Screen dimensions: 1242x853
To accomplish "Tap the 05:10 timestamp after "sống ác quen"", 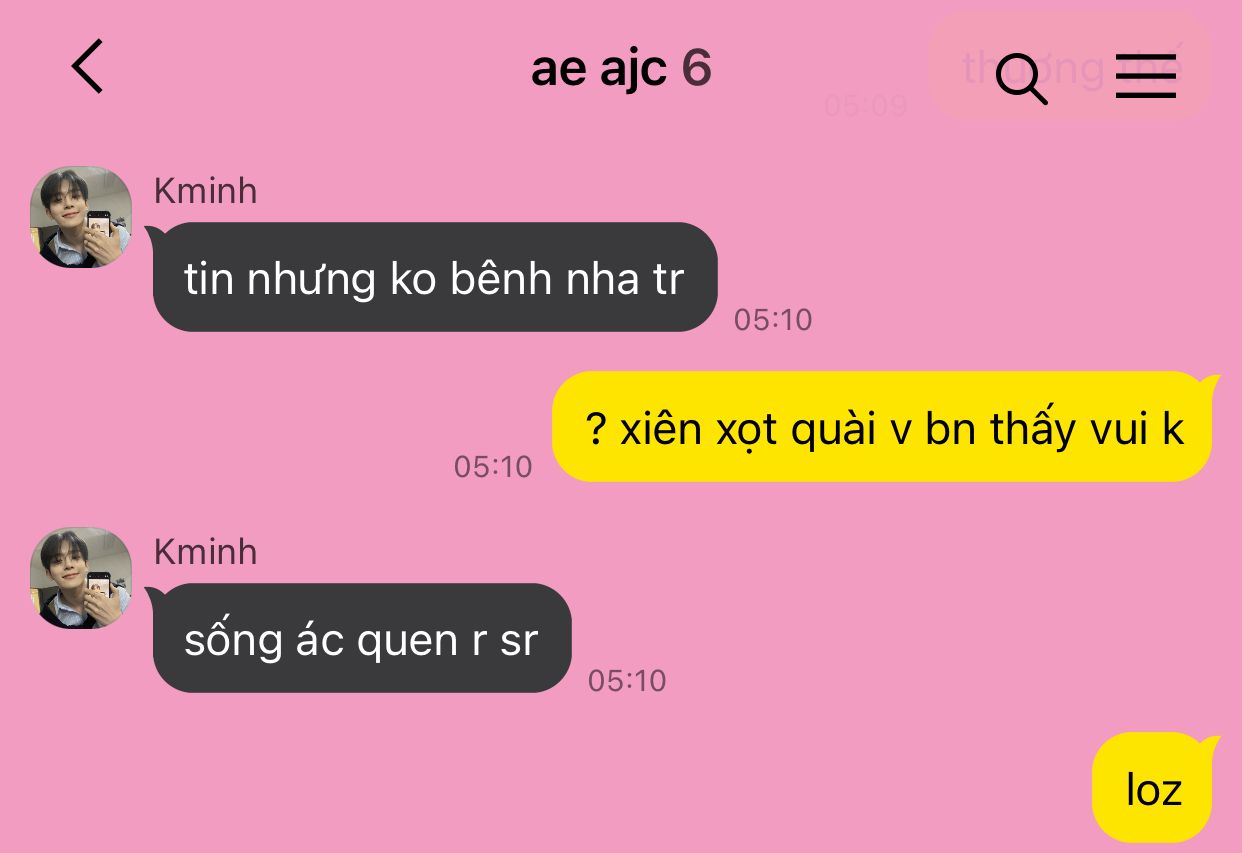I will [x=627, y=681].
